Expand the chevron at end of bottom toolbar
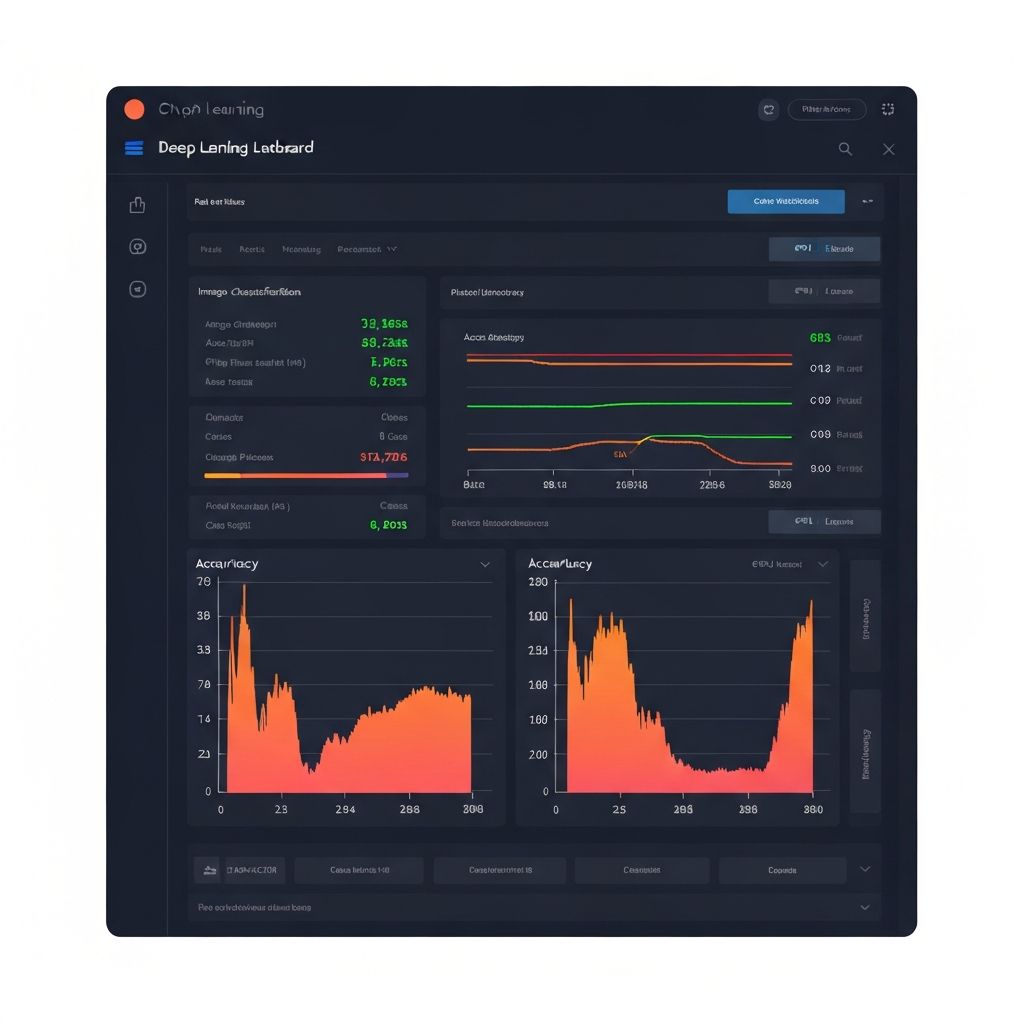 (x=865, y=870)
